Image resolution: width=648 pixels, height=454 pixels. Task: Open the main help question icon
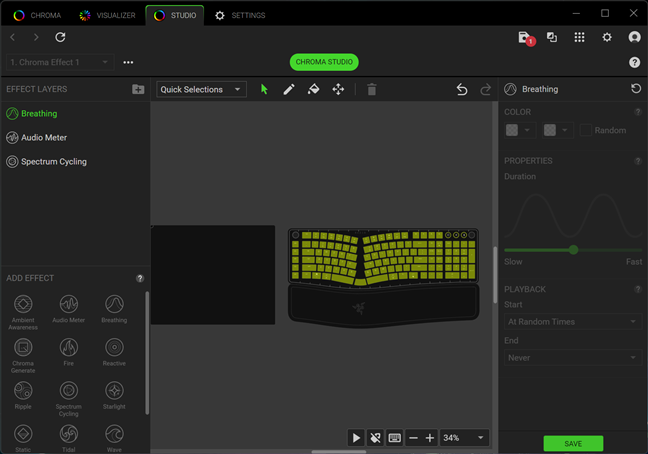tap(634, 62)
